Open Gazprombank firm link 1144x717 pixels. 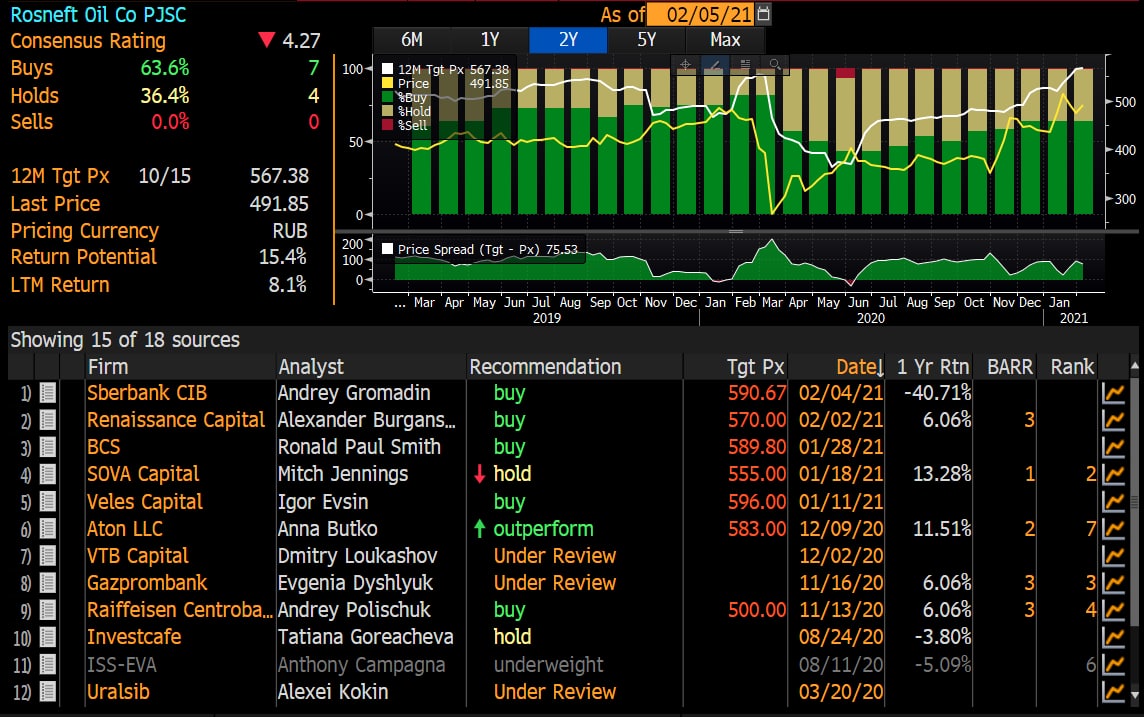click(x=147, y=583)
